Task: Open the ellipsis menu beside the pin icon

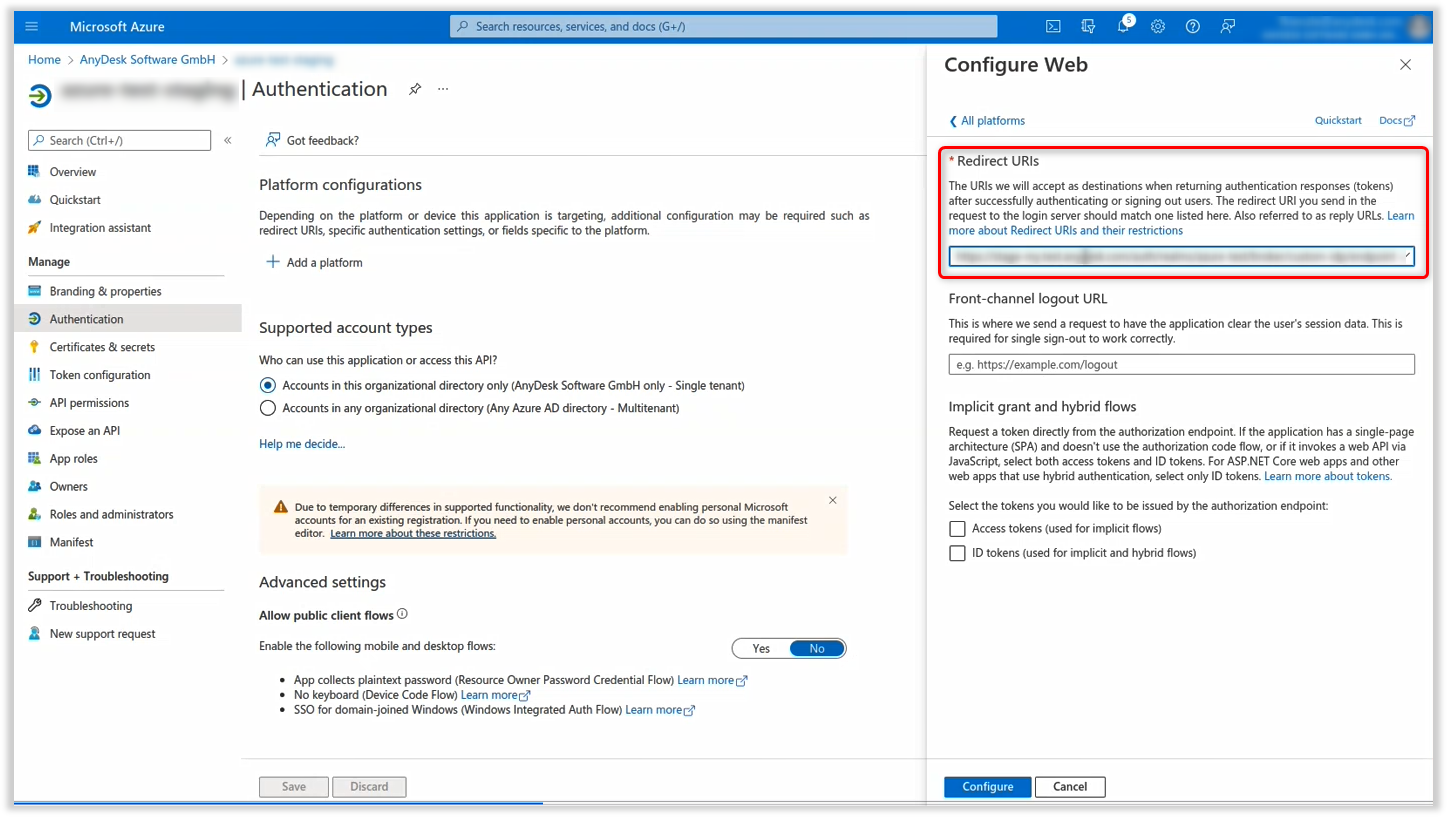Action: [442, 89]
